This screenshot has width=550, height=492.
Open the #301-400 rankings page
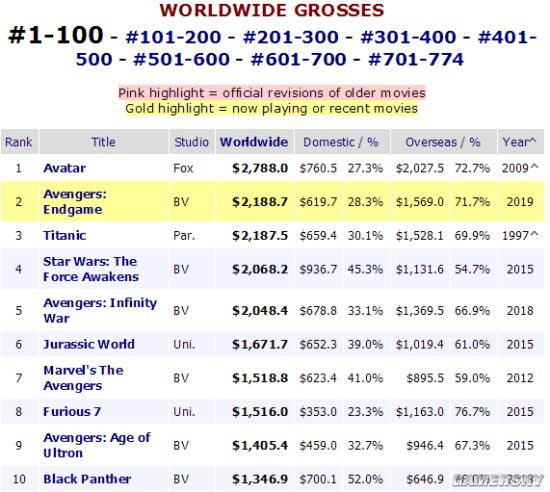click(408, 37)
